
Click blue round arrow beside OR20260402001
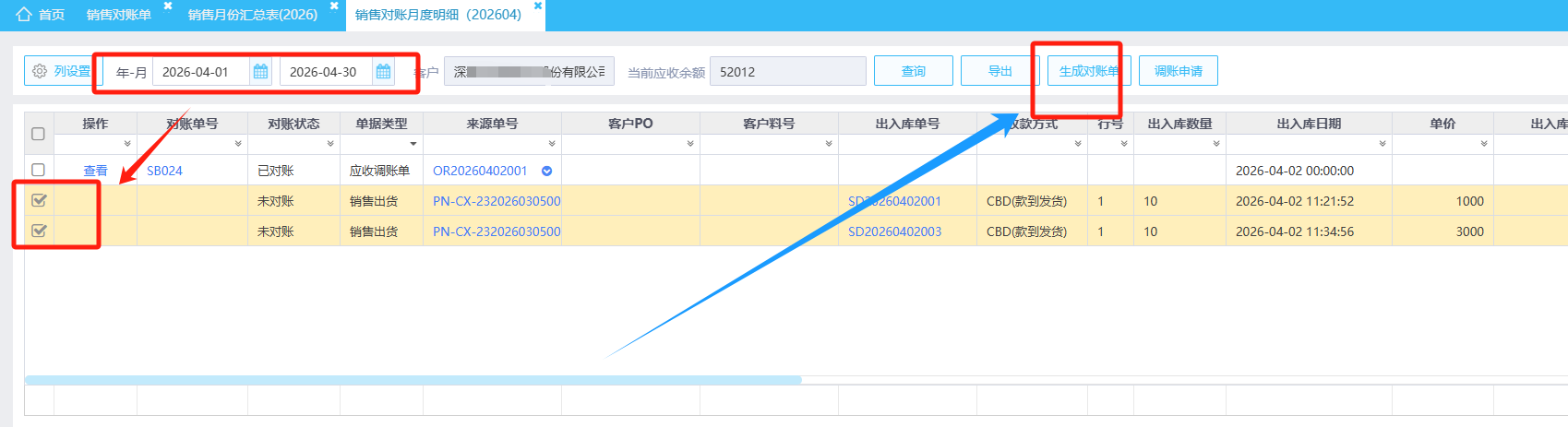click(546, 171)
